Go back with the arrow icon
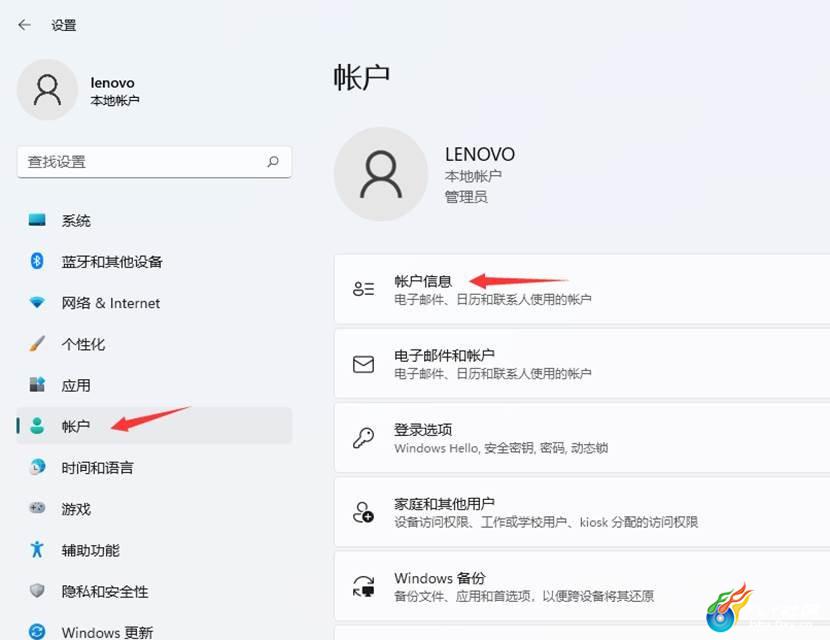 click(x=24, y=25)
